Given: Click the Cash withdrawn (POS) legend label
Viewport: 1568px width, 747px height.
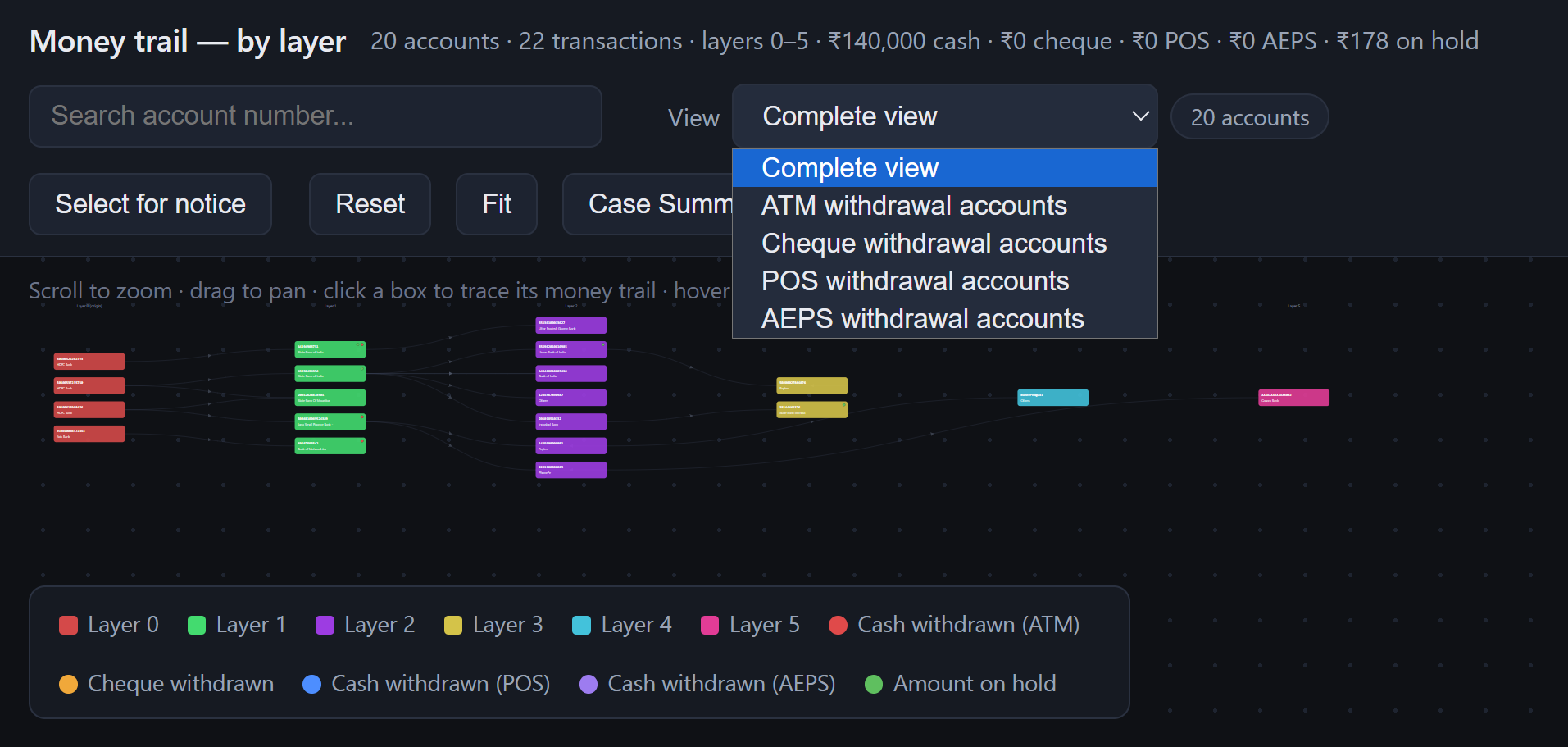Looking at the screenshot, I should 441,684.
